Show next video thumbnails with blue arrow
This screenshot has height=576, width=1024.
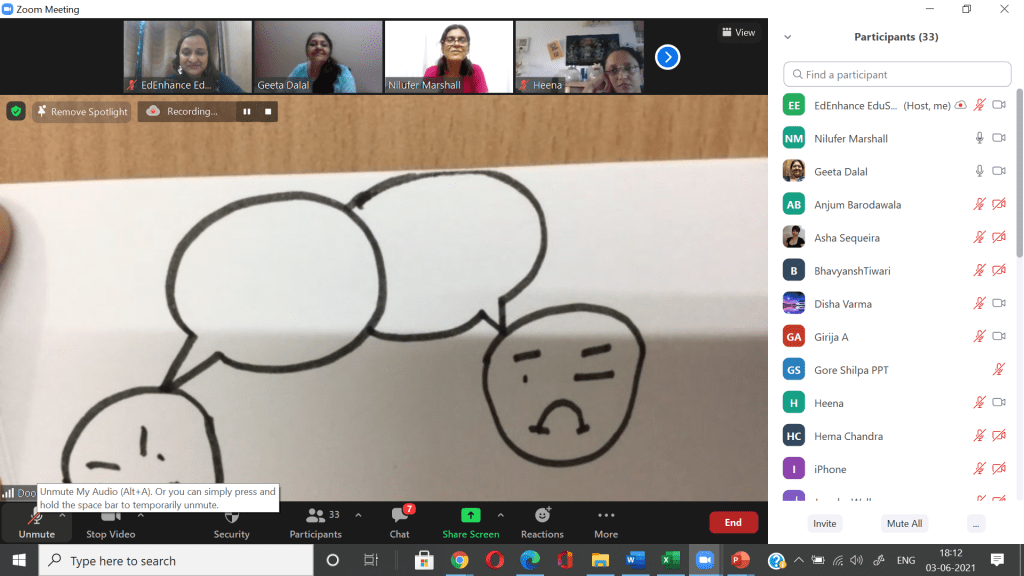coord(667,57)
